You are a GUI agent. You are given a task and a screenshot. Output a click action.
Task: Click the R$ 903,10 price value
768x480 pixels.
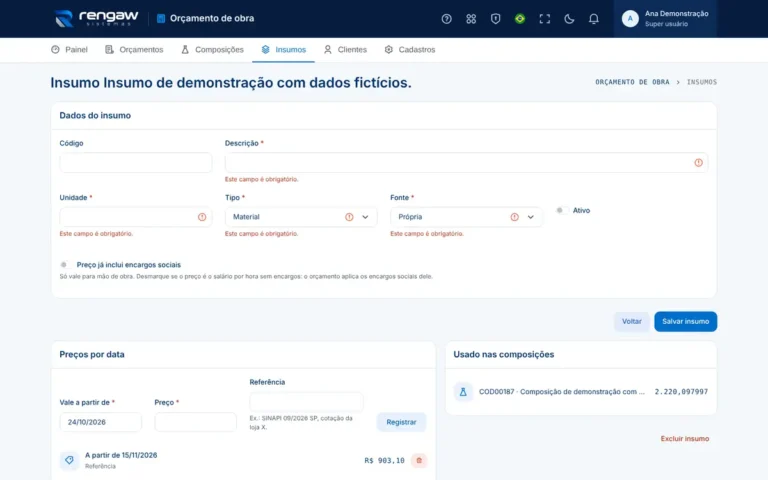(384, 460)
